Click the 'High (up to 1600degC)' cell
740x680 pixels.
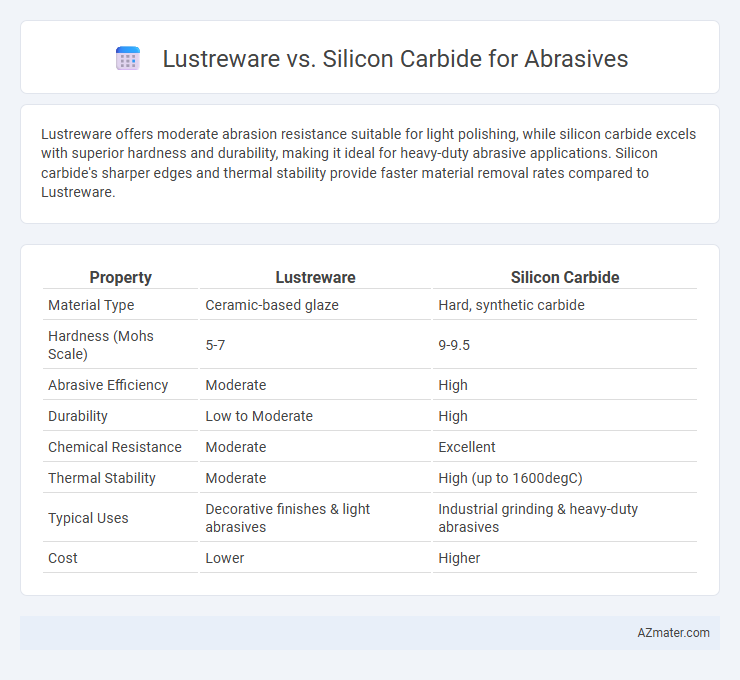pyautogui.click(x=510, y=479)
